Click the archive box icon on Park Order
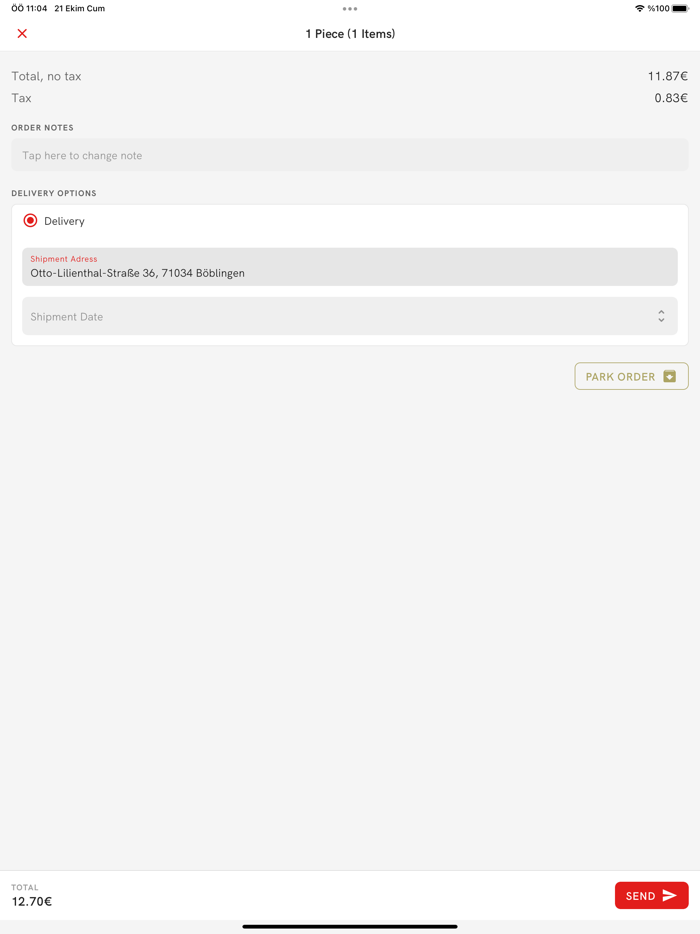Screen dimensions: 700x934 pos(670,376)
